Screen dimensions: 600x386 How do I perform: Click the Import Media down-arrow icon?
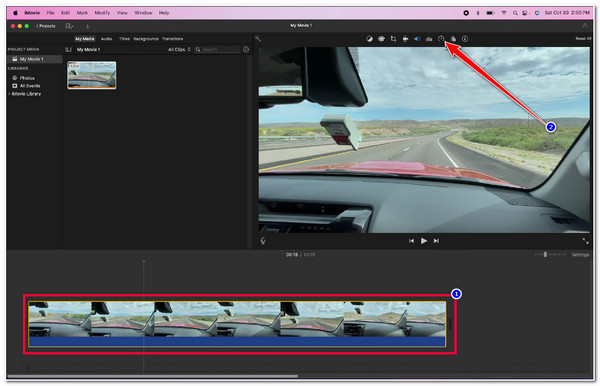(x=88, y=26)
